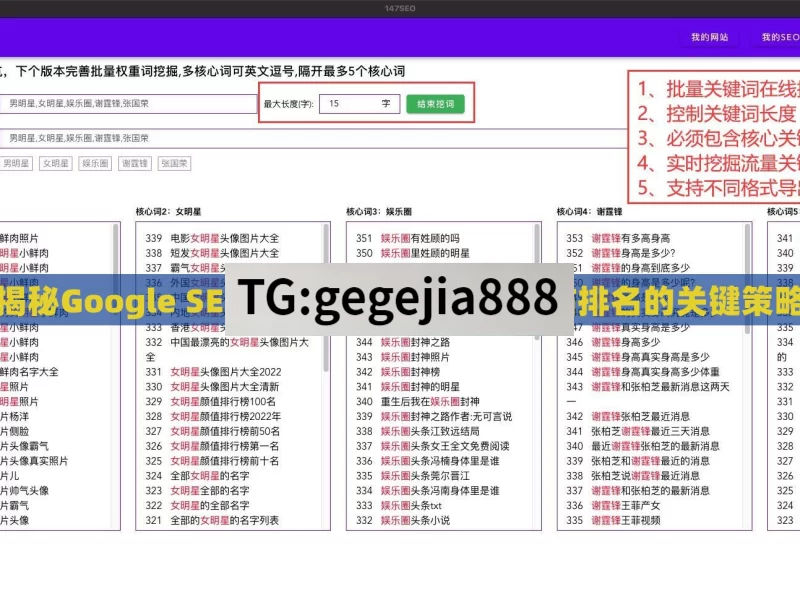Click the 核心词2: 女明星 heading
The height and width of the screenshot is (600, 800).
[168, 212]
